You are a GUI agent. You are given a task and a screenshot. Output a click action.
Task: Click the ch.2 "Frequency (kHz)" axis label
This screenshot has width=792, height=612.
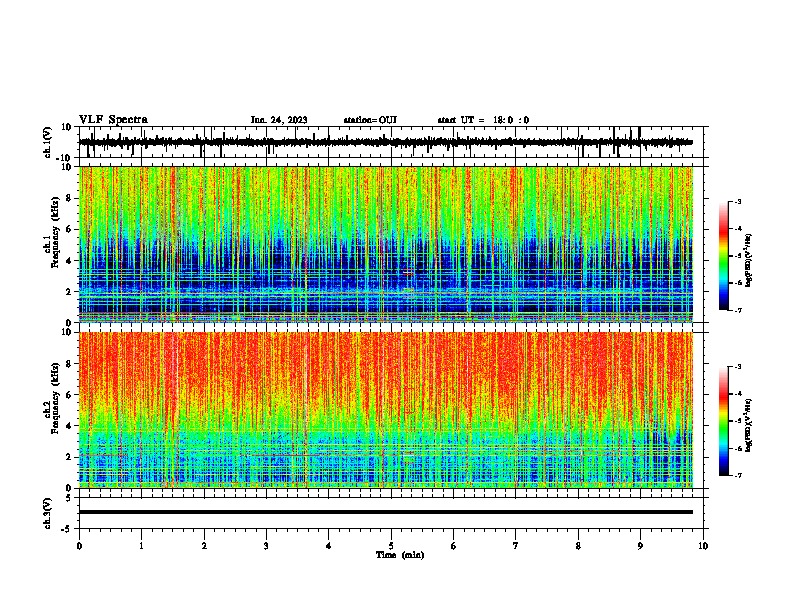55,398
